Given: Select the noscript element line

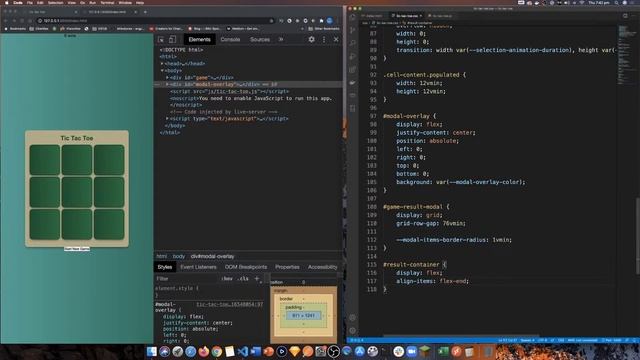Looking at the screenshot, I should [251, 98].
